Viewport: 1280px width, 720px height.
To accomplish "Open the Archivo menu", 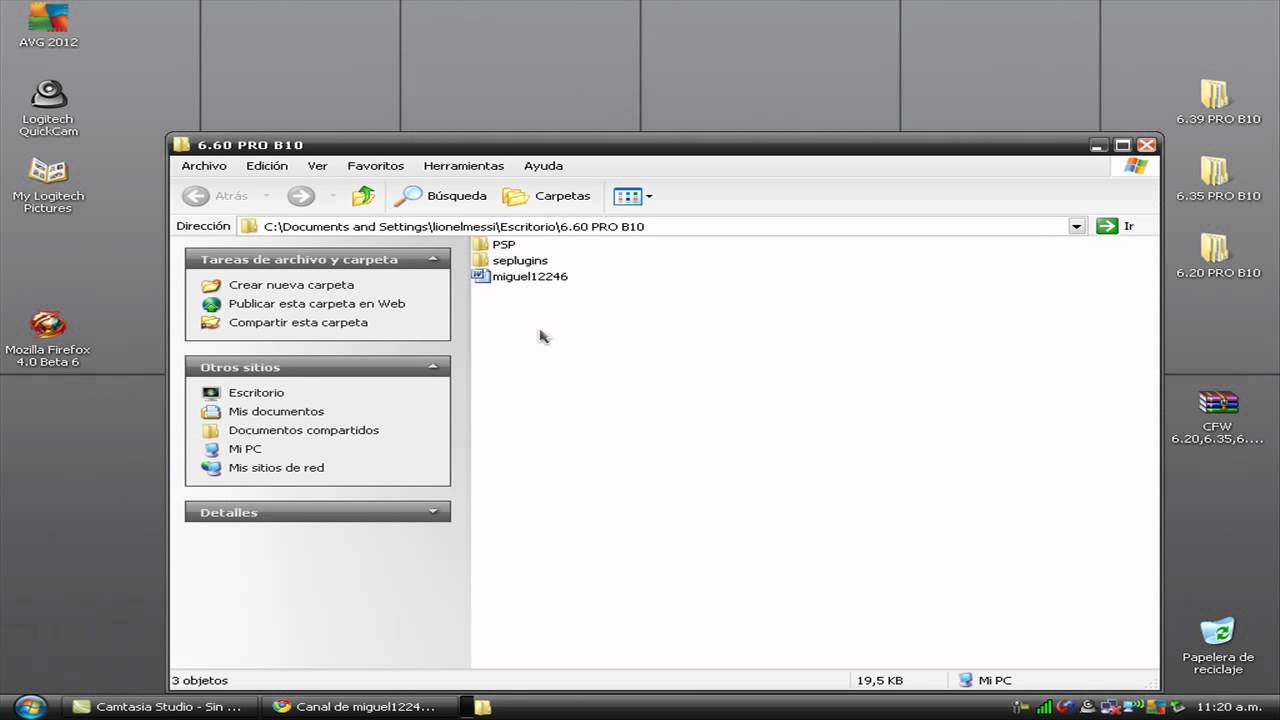I will (x=204, y=166).
